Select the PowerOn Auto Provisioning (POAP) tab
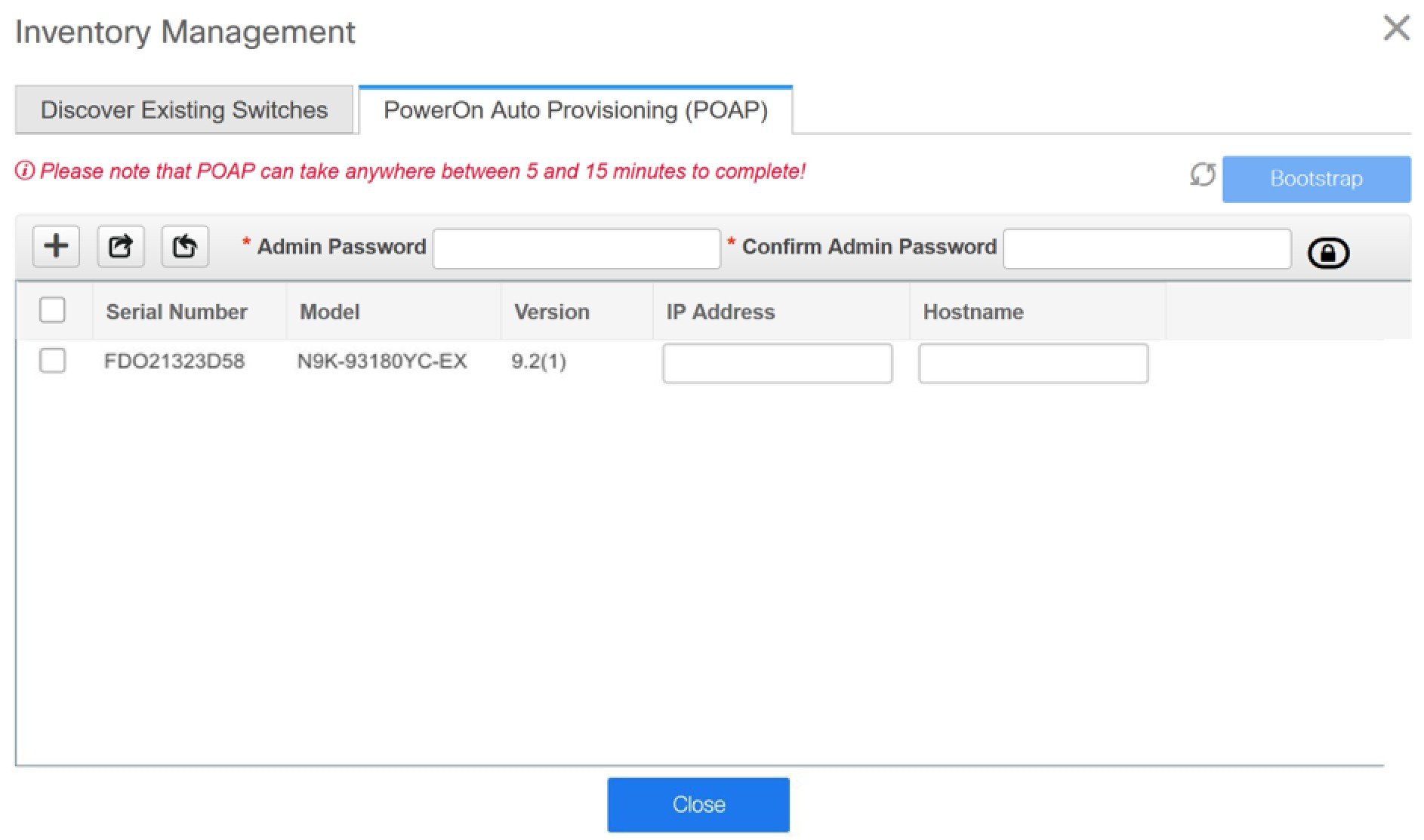1424x840 pixels. tap(575, 110)
